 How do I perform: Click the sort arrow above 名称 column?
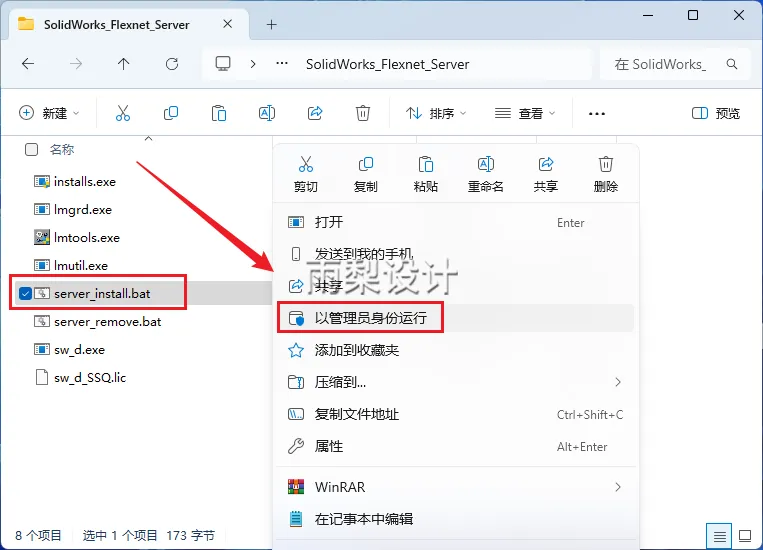tap(149, 139)
